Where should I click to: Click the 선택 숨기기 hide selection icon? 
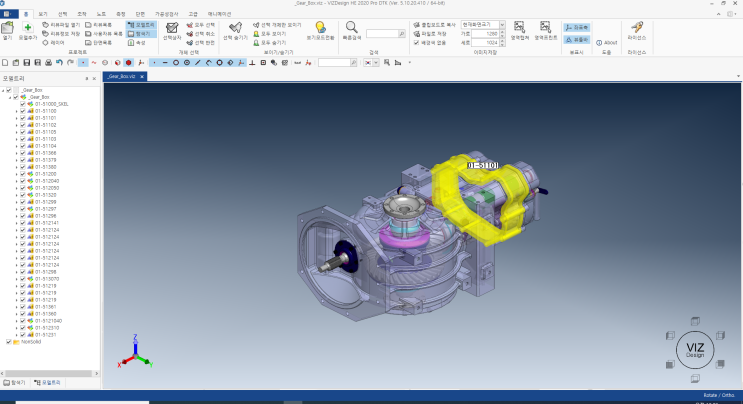(x=235, y=28)
